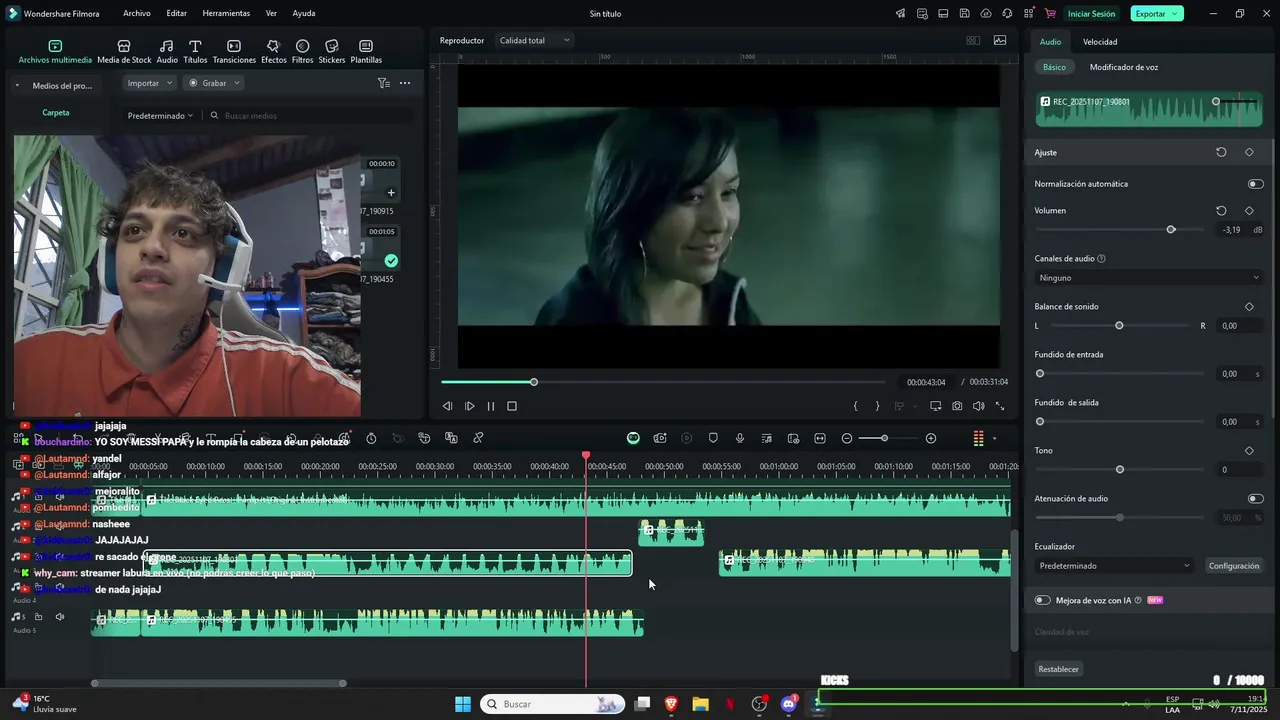Screen dimensions: 1280x720
Task: Collapse the Medios del proyecto tree arrow
Action: (x=17, y=86)
